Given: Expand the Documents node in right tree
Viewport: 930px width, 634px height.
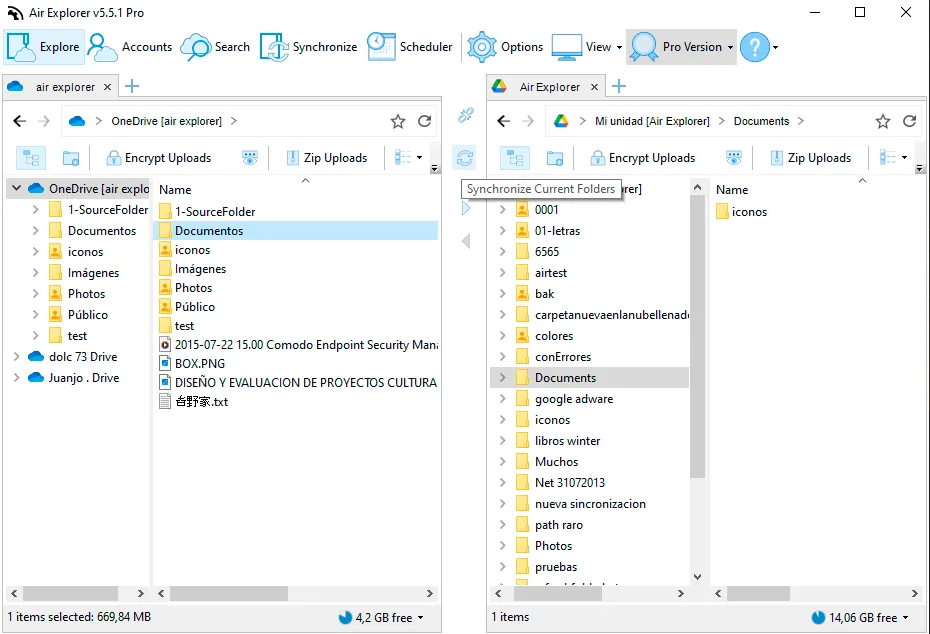Looking at the screenshot, I should (502, 378).
